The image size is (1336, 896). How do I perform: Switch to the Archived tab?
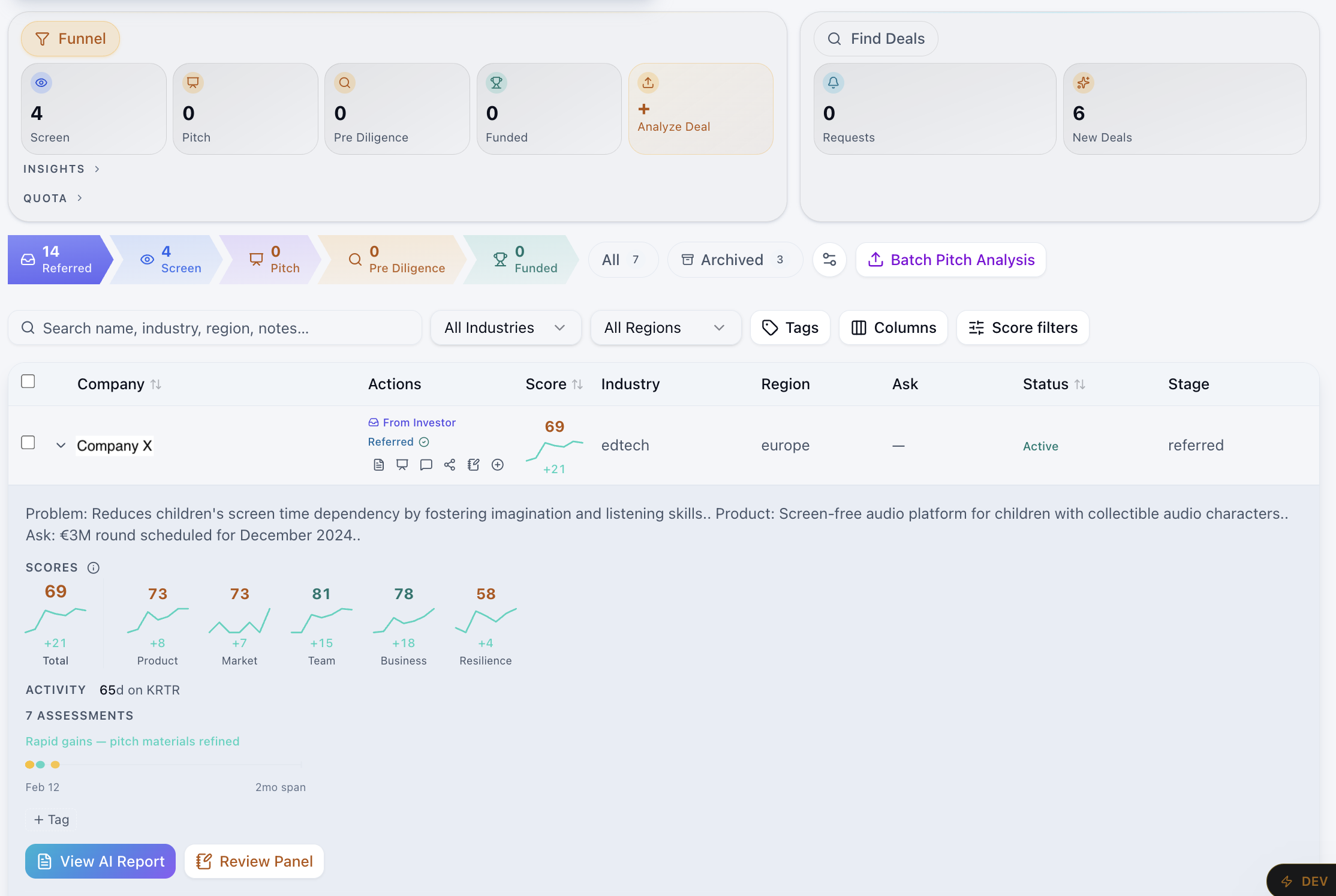(735, 260)
